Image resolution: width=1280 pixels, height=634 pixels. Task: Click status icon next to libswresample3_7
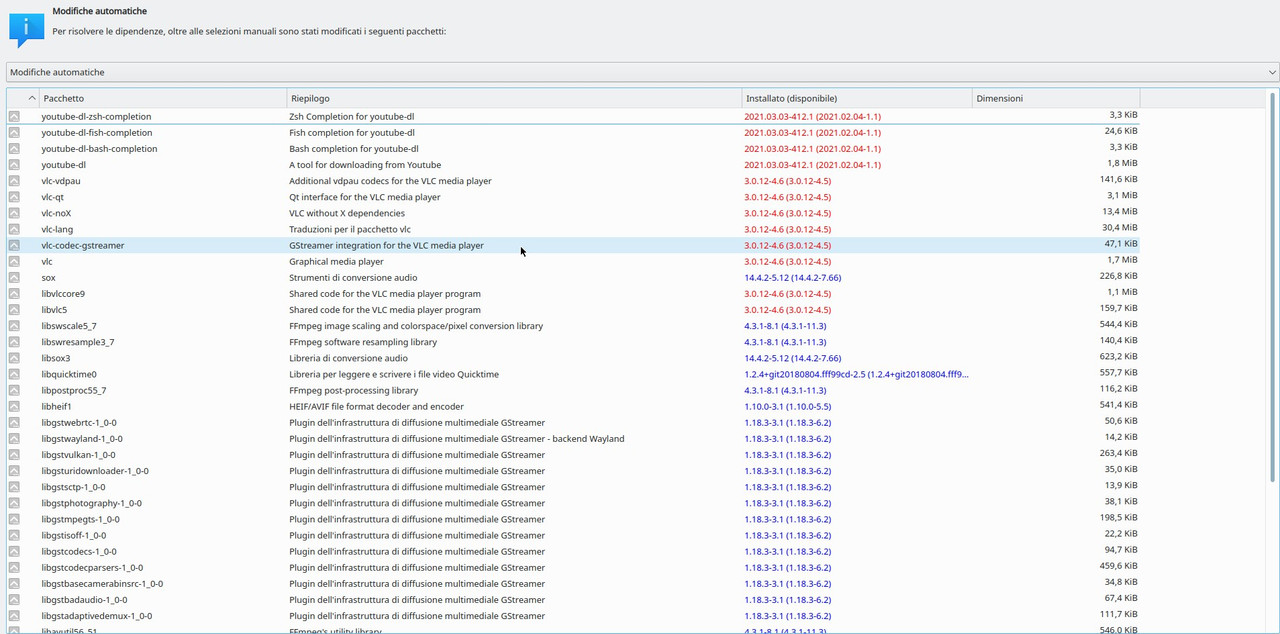[14, 342]
